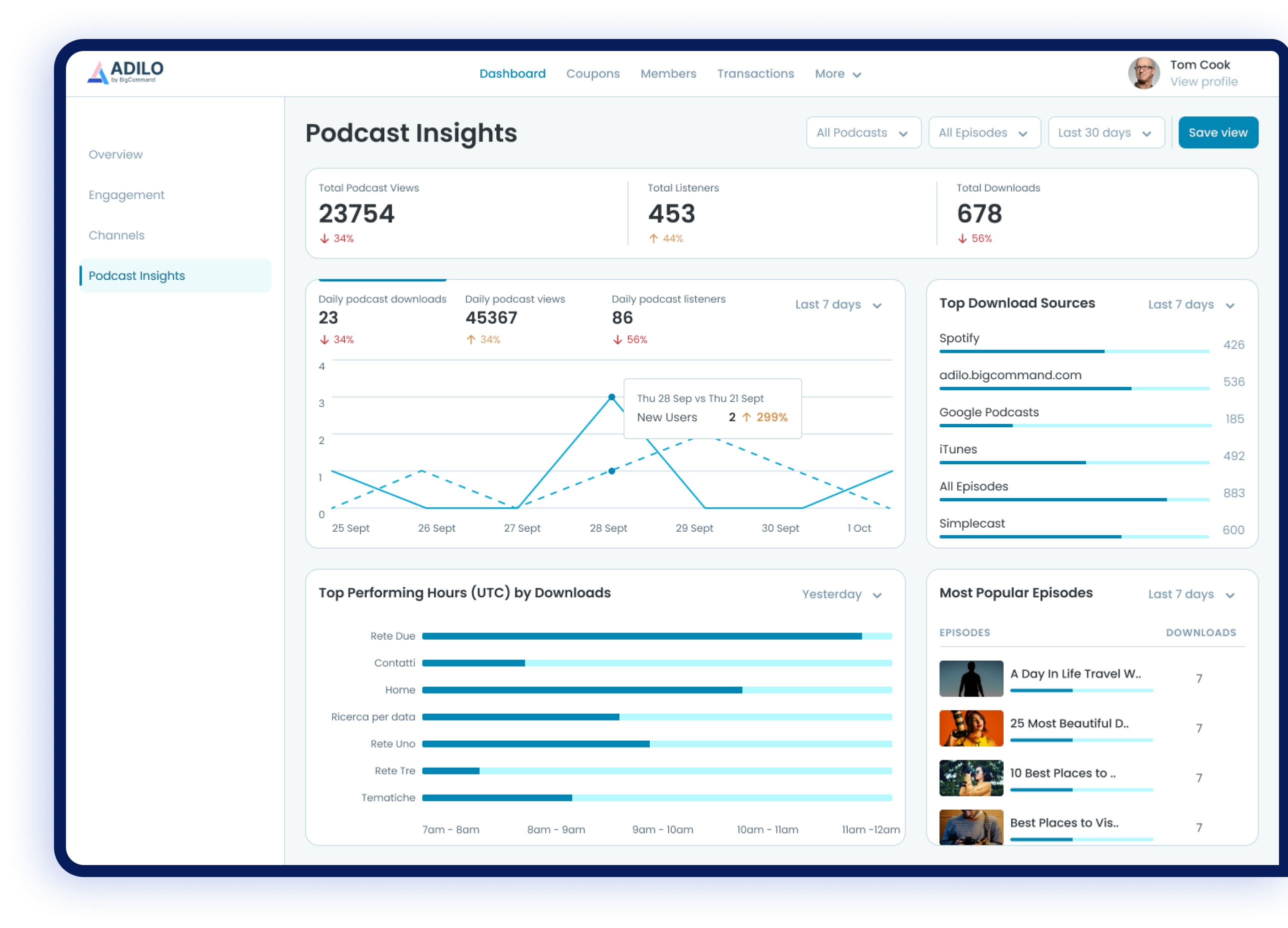Click the Spotify source progress bar
This screenshot has height=928, width=1288.
point(1075,351)
